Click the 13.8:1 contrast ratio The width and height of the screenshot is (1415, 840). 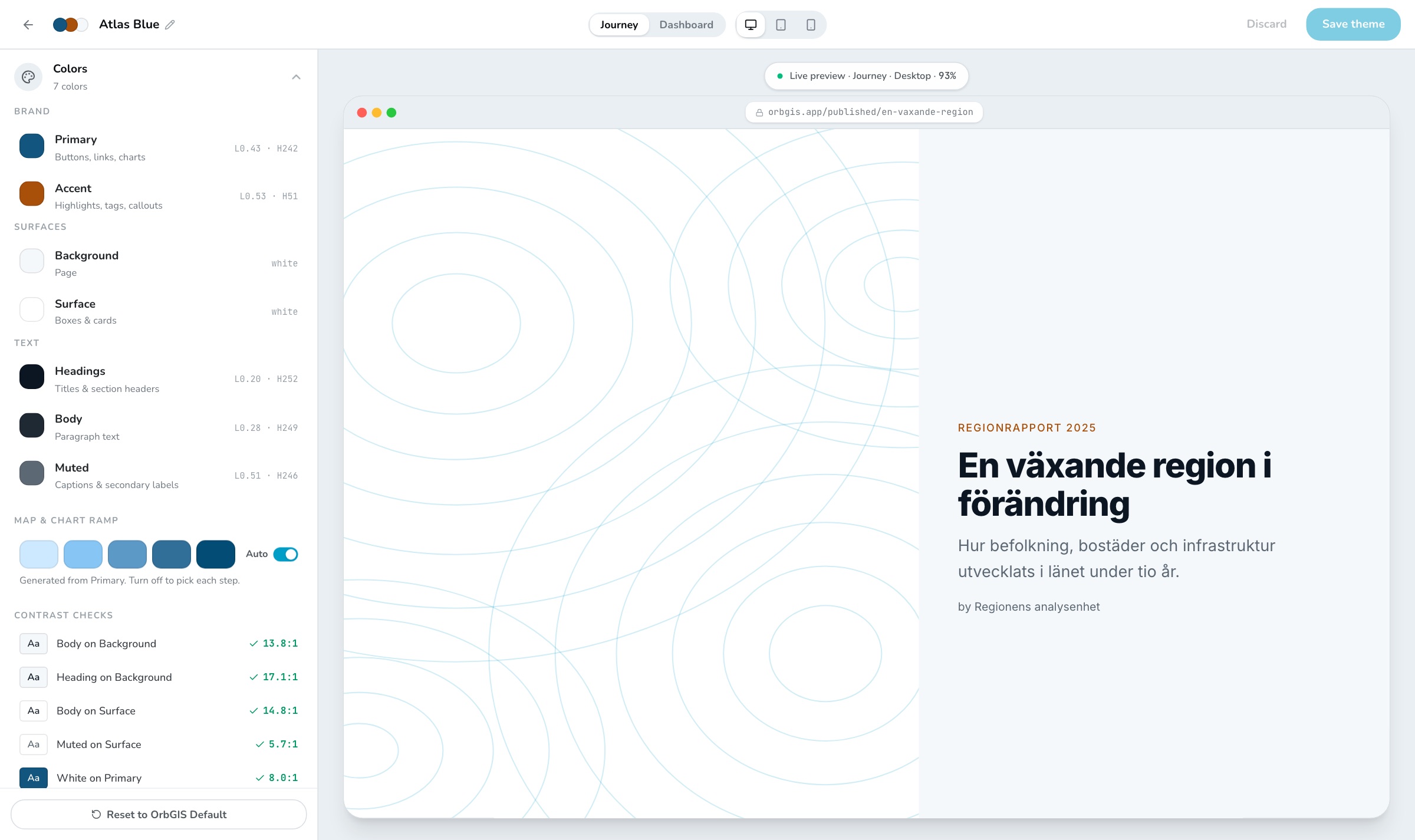point(280,643)
